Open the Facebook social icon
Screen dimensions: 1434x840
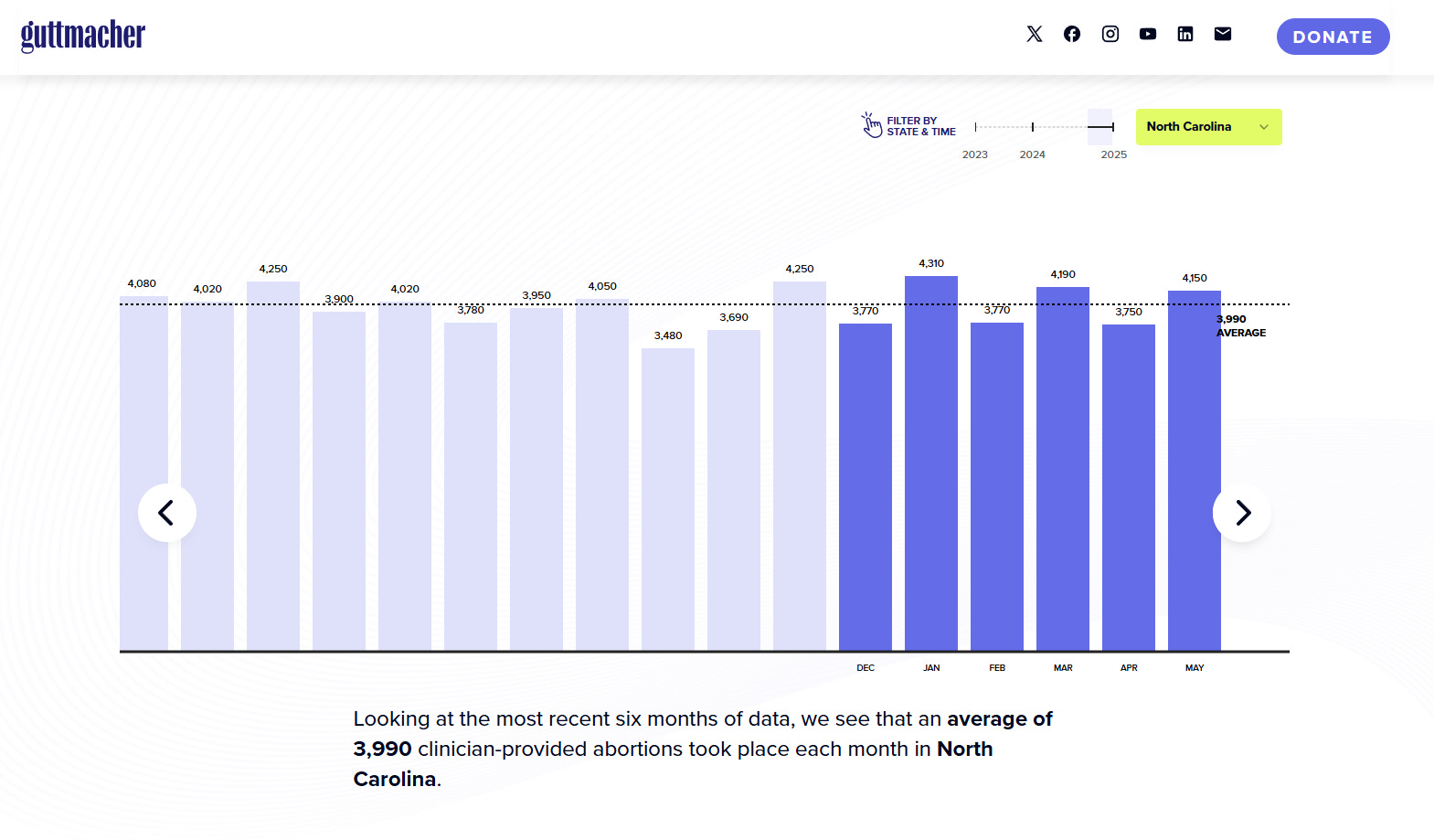[1072, 34]
